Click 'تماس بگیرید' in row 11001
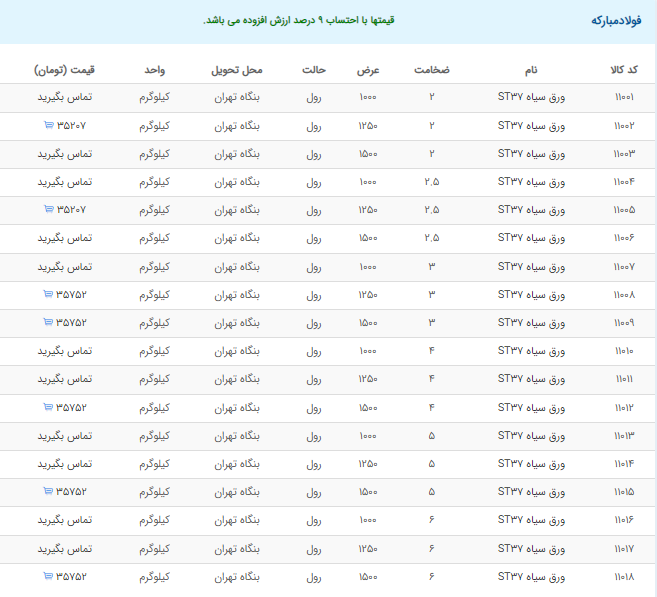657x597 pixels. [x=65, y=98]
